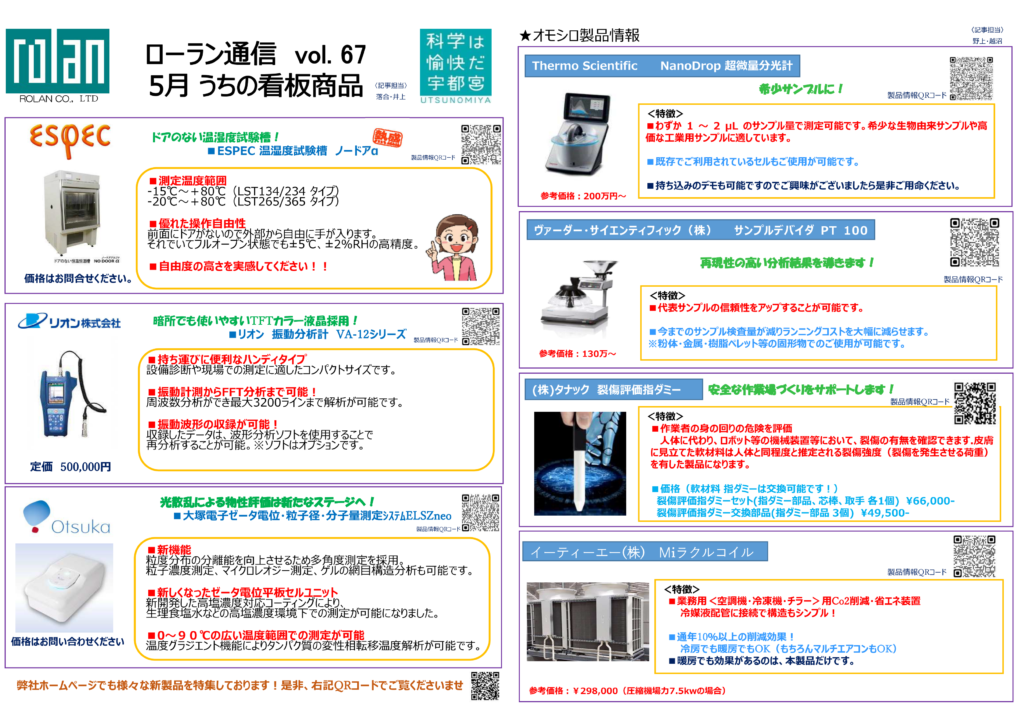Click the homepage QR code at page bottom
The width and height of the screenshot is (1024, 724).
pos(485,685)
